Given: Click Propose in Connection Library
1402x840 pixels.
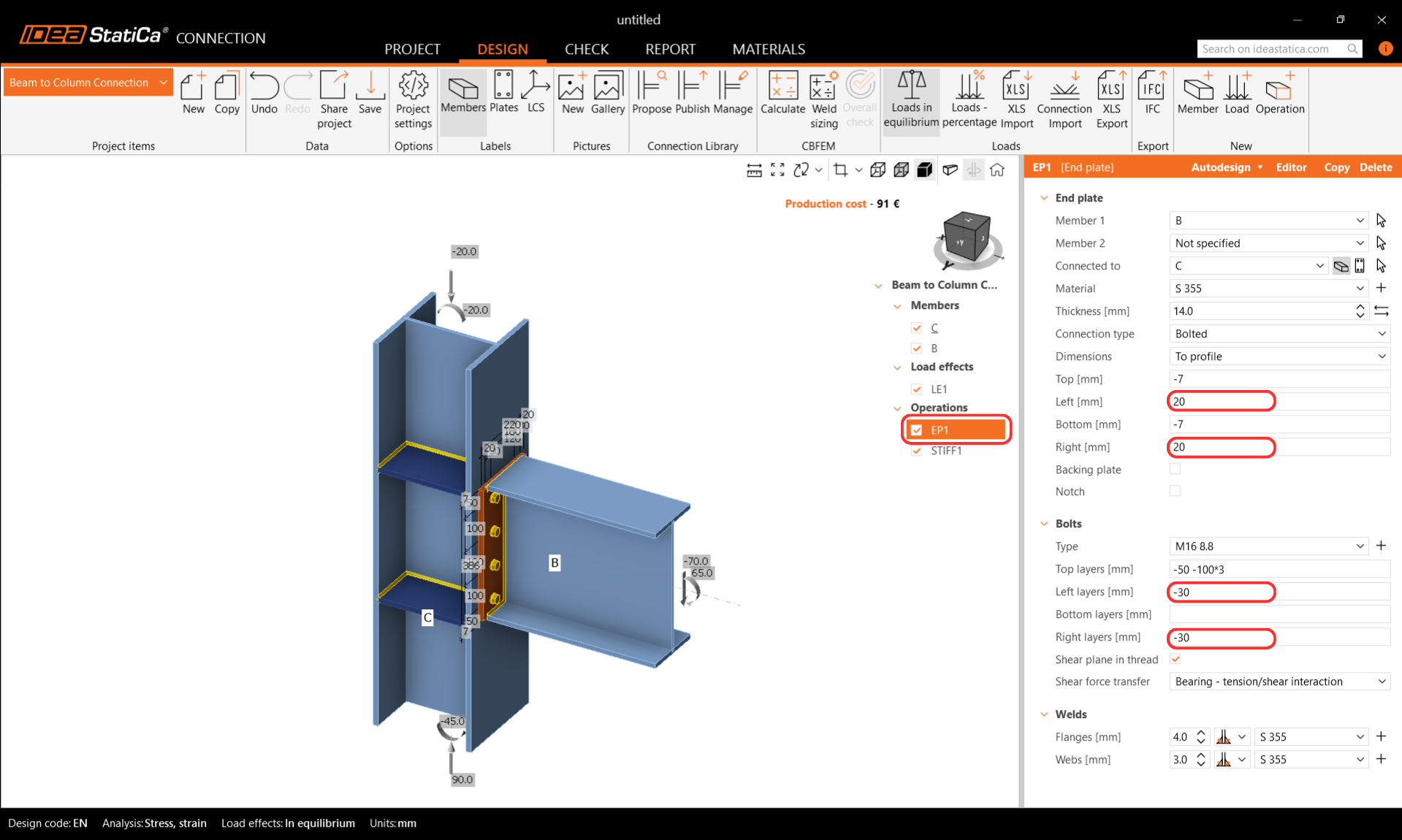Looking at the screenshot, I should (651, 93).
